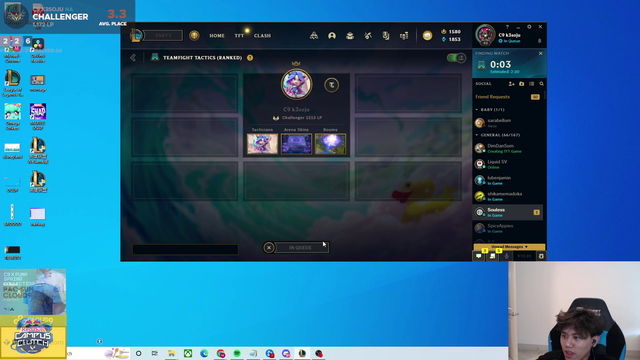The image size is (640, 360).
Task: Open the Crafting hammer icon in header
Action: click(x=368, y=36)
